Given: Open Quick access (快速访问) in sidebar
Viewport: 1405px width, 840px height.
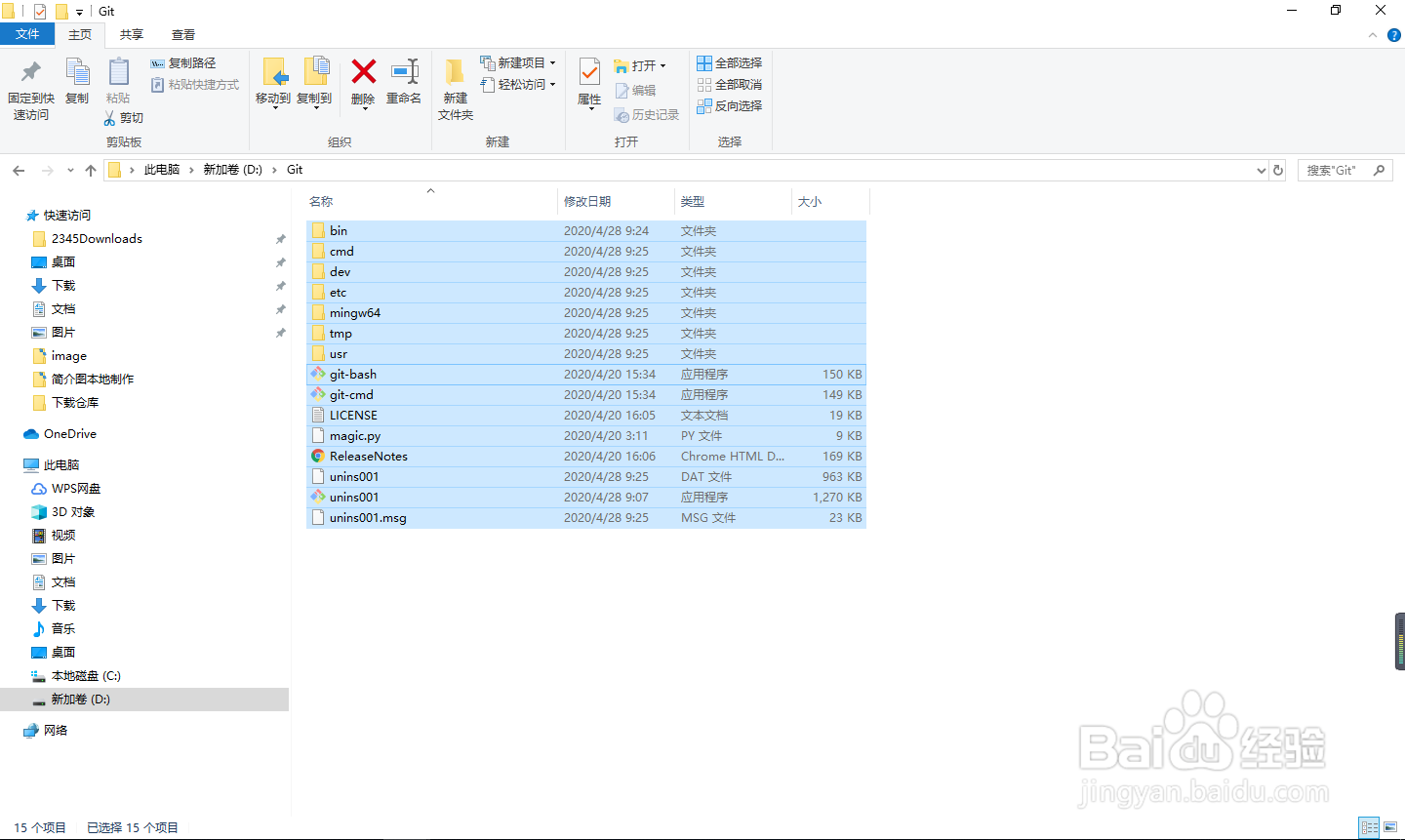Looking at the screenshot, I should click(66, 216).
